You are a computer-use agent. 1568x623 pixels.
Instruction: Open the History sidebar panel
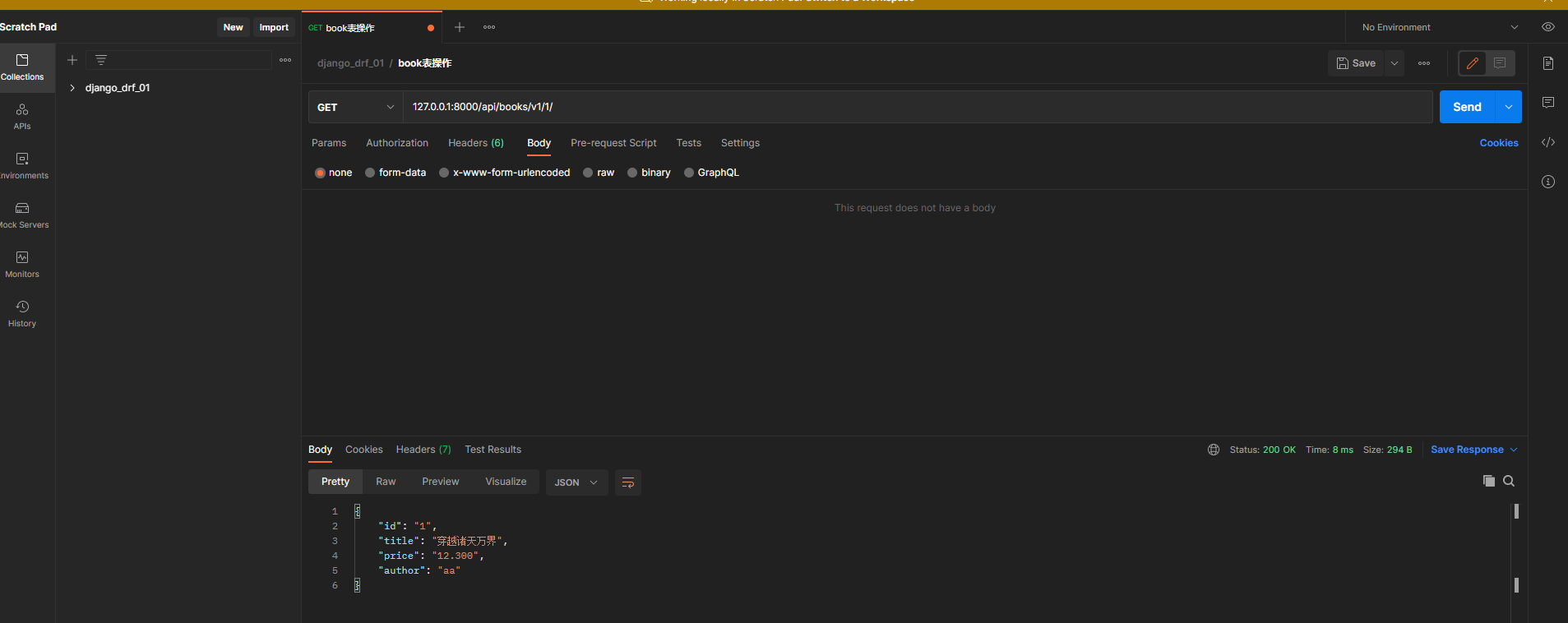tap(22, 314)
